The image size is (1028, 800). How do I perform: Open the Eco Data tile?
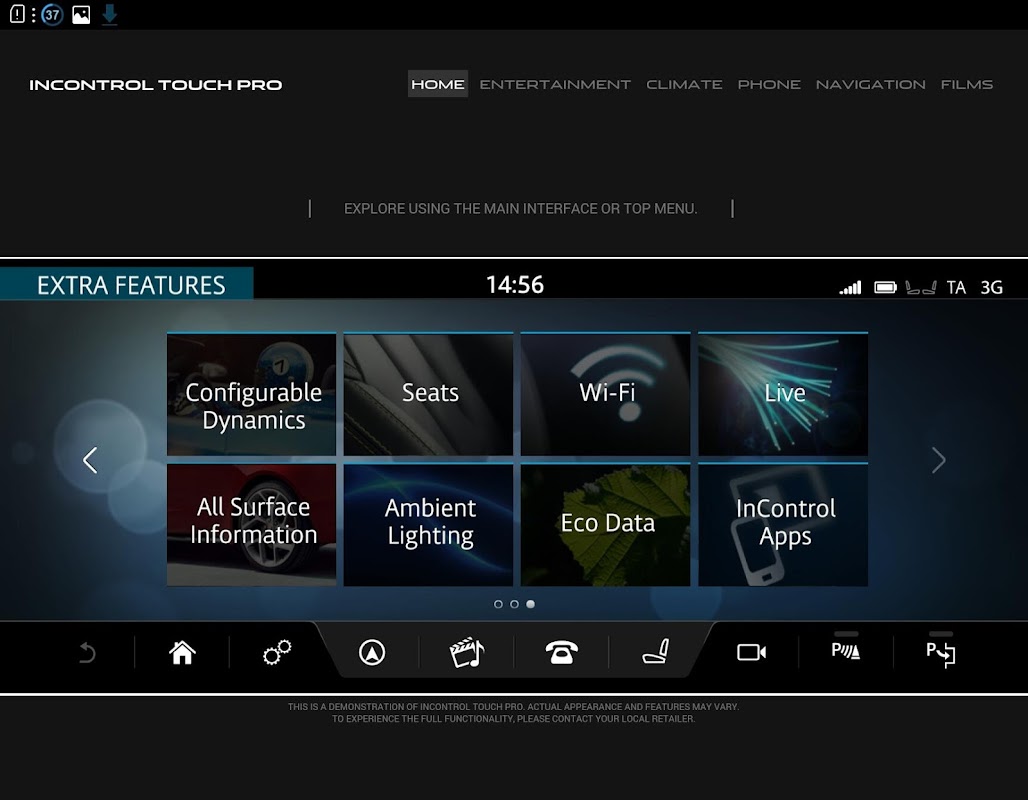(606, 525)
